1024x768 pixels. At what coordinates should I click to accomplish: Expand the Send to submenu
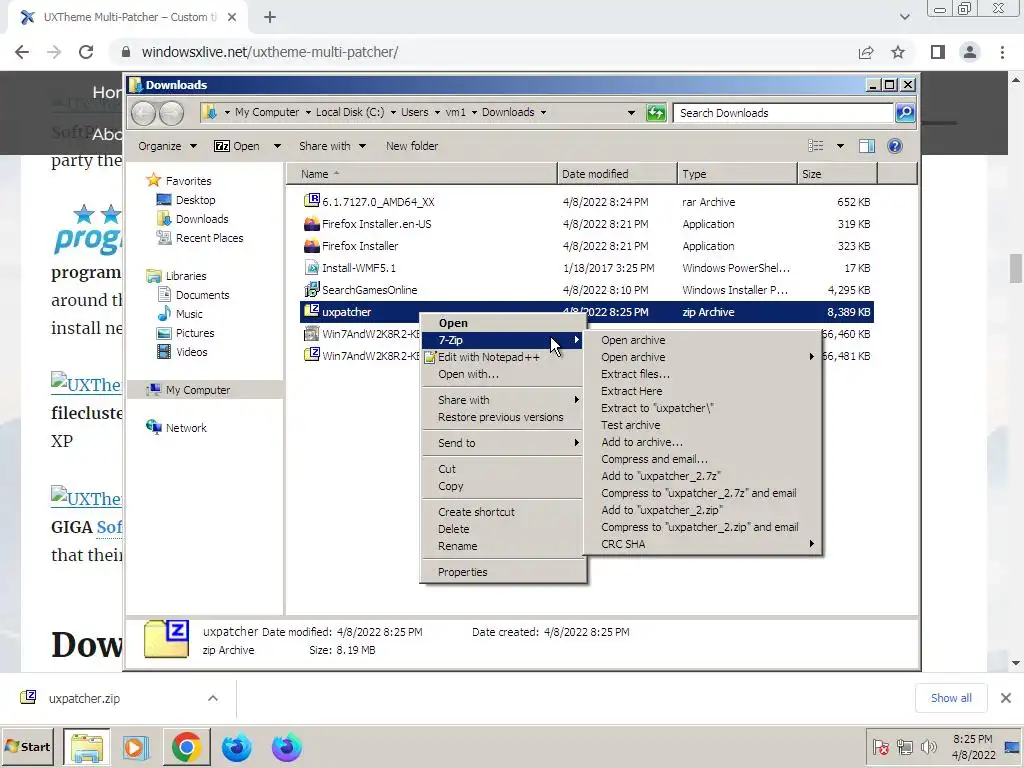point(502,443)
